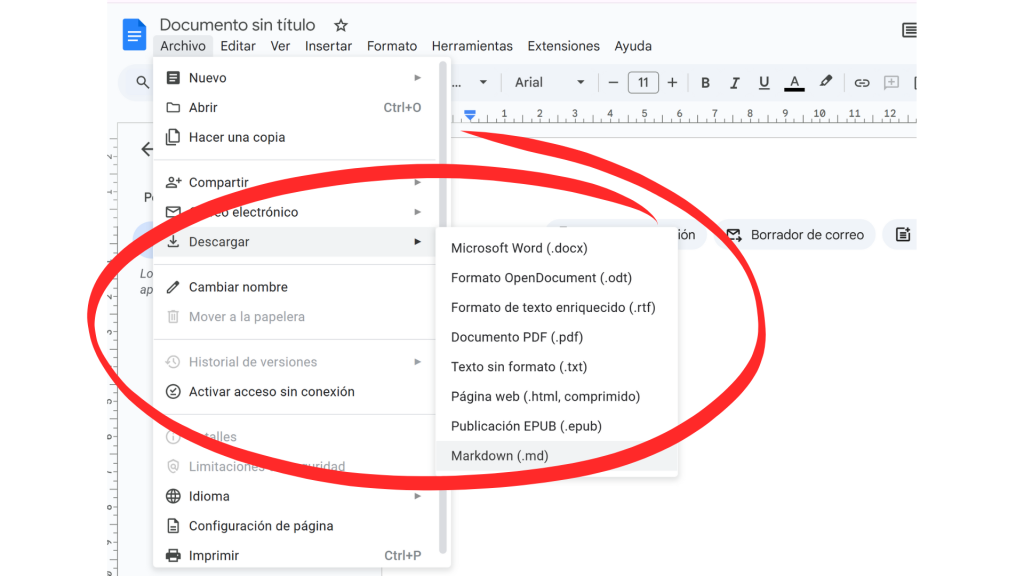Underline text with the U icon

coord(764,83)
